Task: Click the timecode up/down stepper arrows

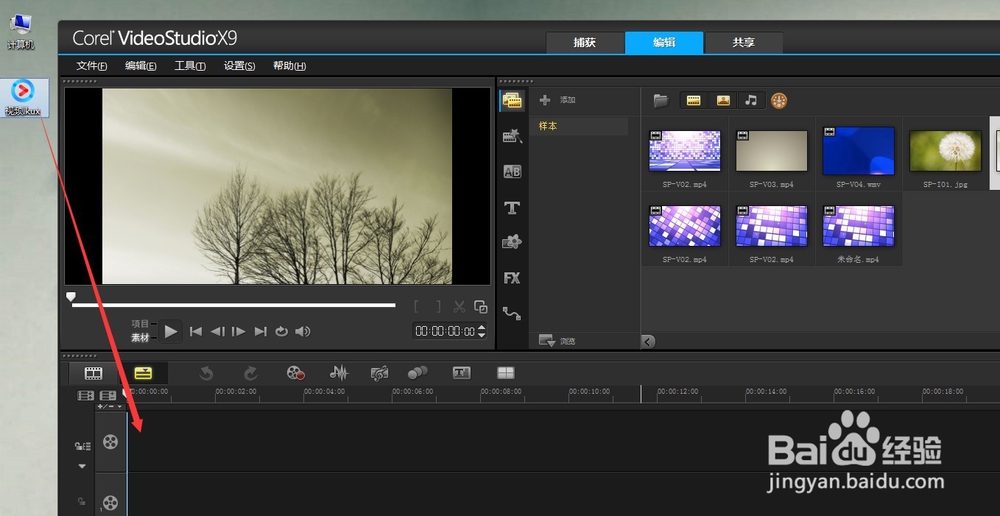Action: (482, 332)
